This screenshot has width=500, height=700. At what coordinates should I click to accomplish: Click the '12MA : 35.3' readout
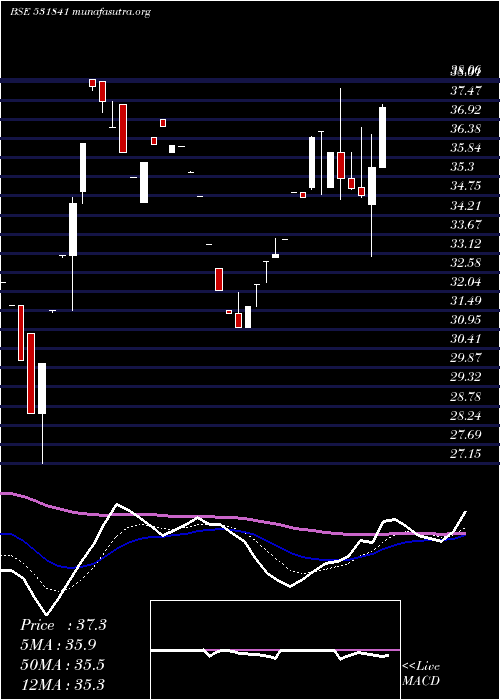(62, 684)
